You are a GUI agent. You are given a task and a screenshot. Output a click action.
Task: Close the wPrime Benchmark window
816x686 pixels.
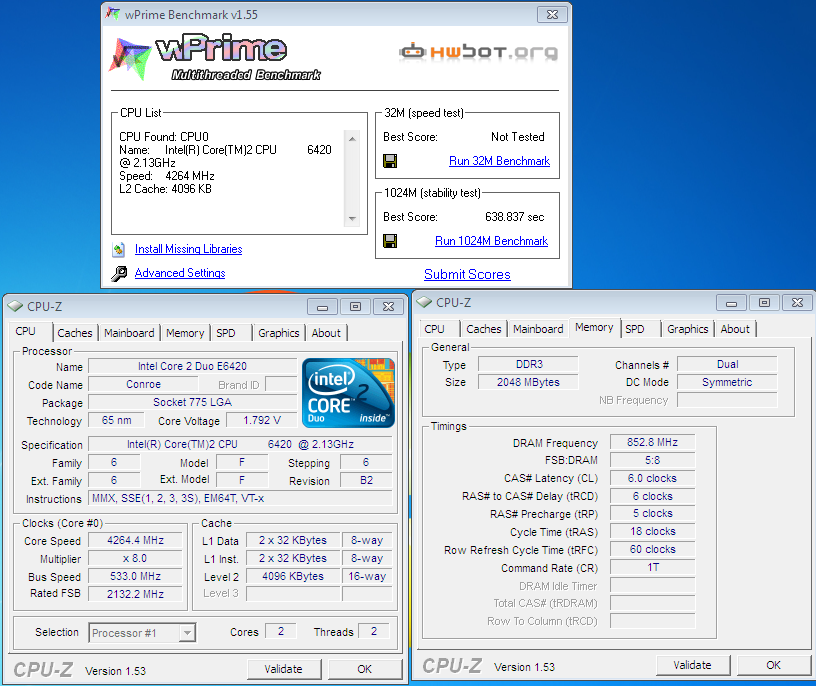[552, 15]
